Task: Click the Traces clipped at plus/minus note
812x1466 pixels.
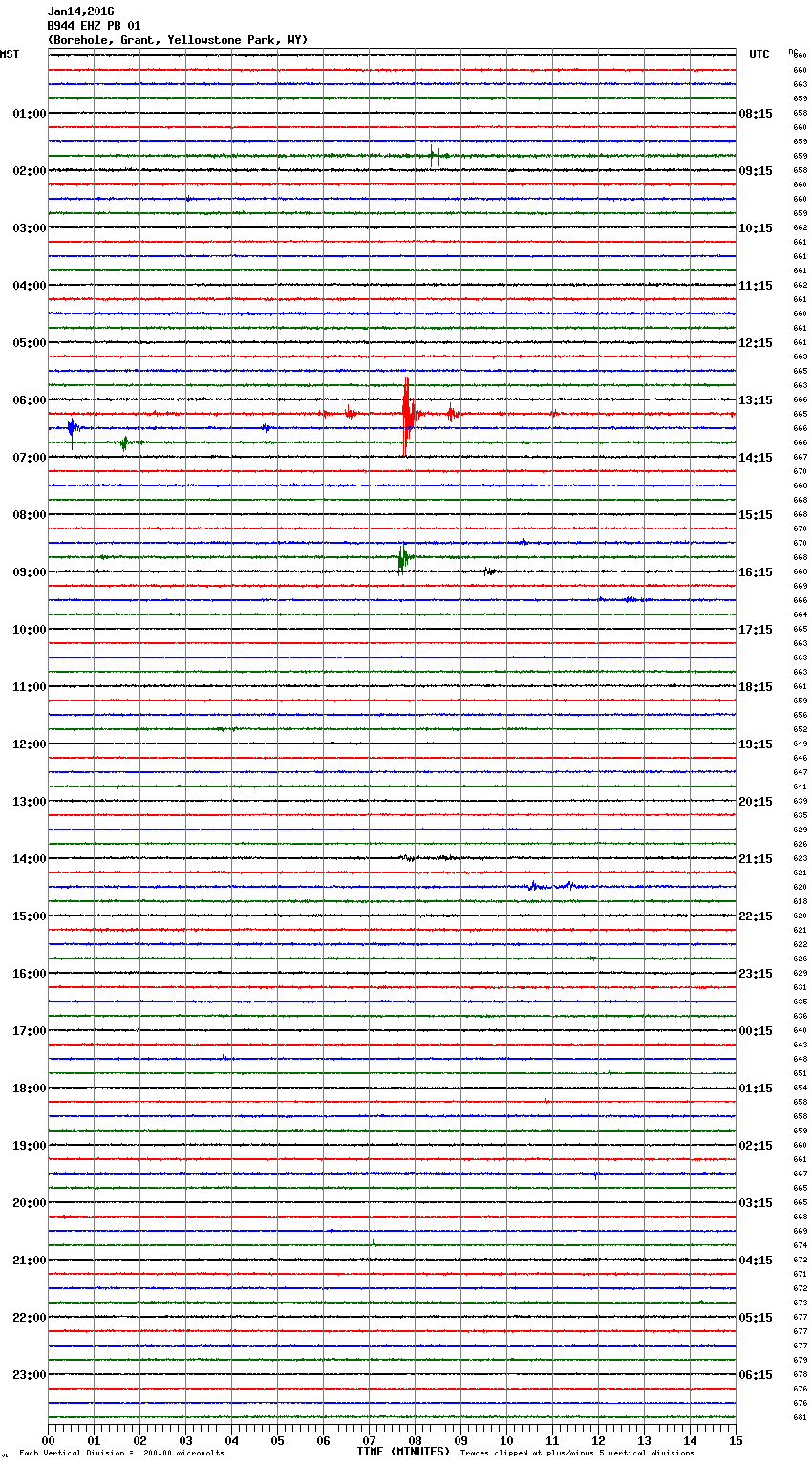Action: 577,1454
